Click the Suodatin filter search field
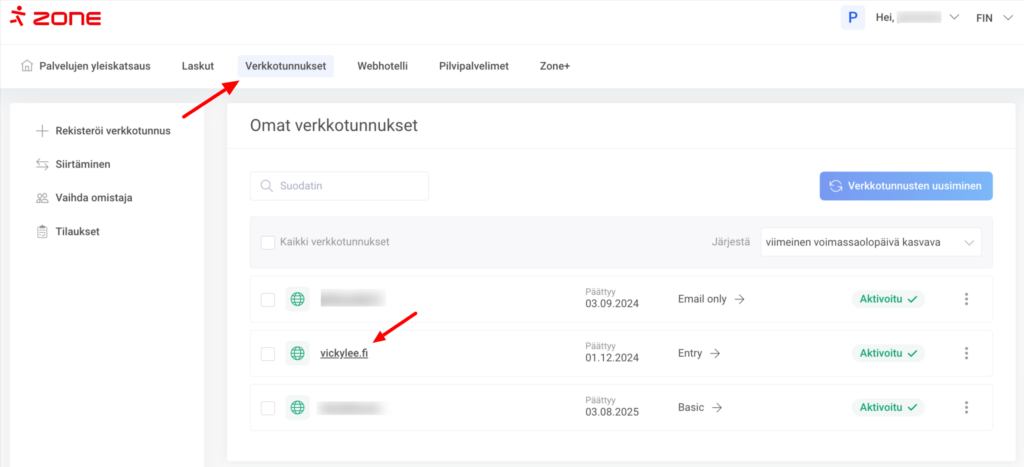Viewport: 1024px width, 467px height. (339, 186)
